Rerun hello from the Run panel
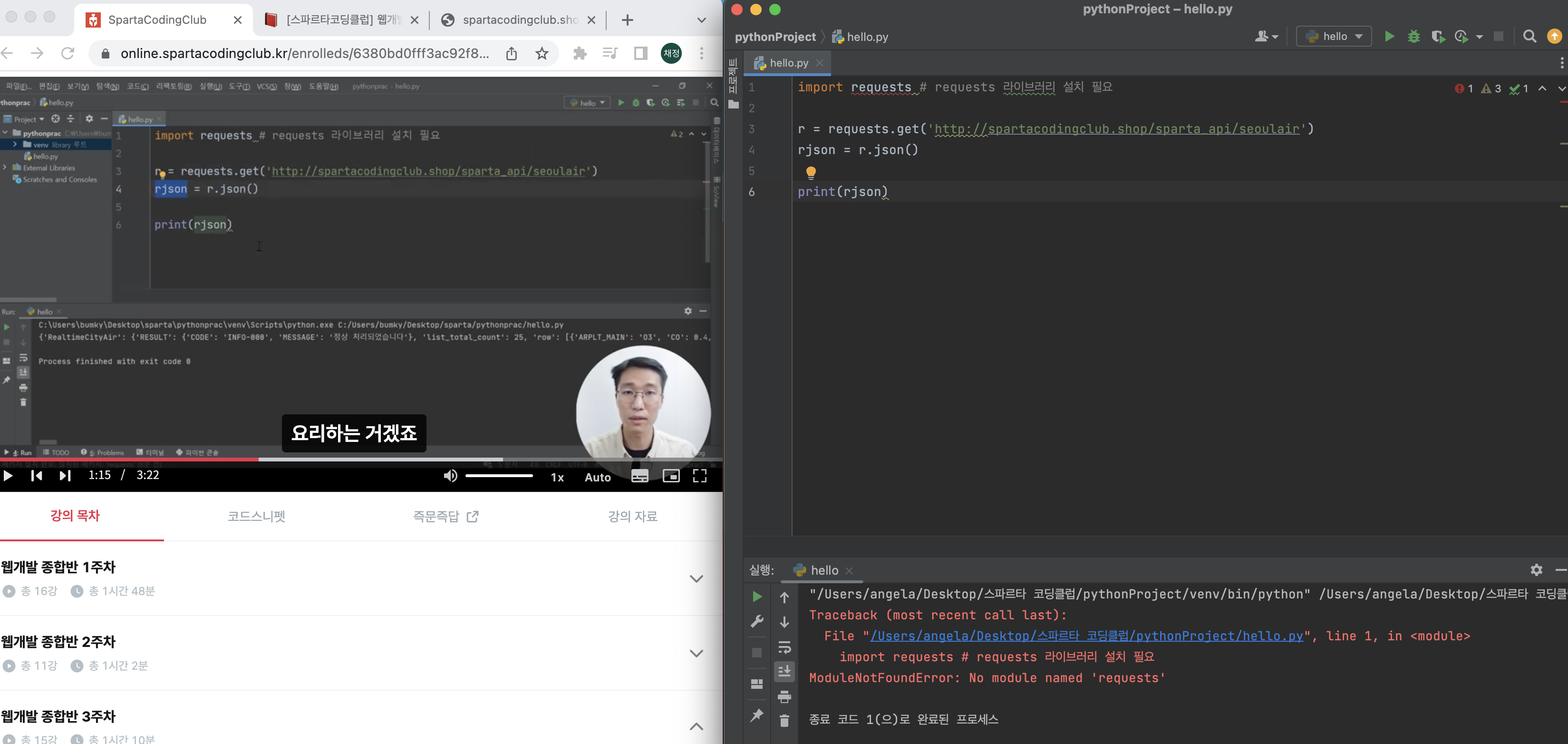Screen dimensions: 1568x744 click(x=756, y=597)
